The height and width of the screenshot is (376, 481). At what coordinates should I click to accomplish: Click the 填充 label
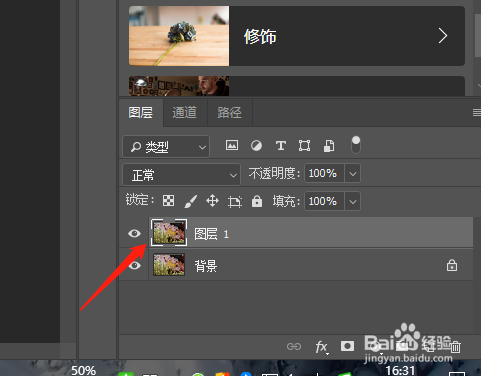point(286,201)
